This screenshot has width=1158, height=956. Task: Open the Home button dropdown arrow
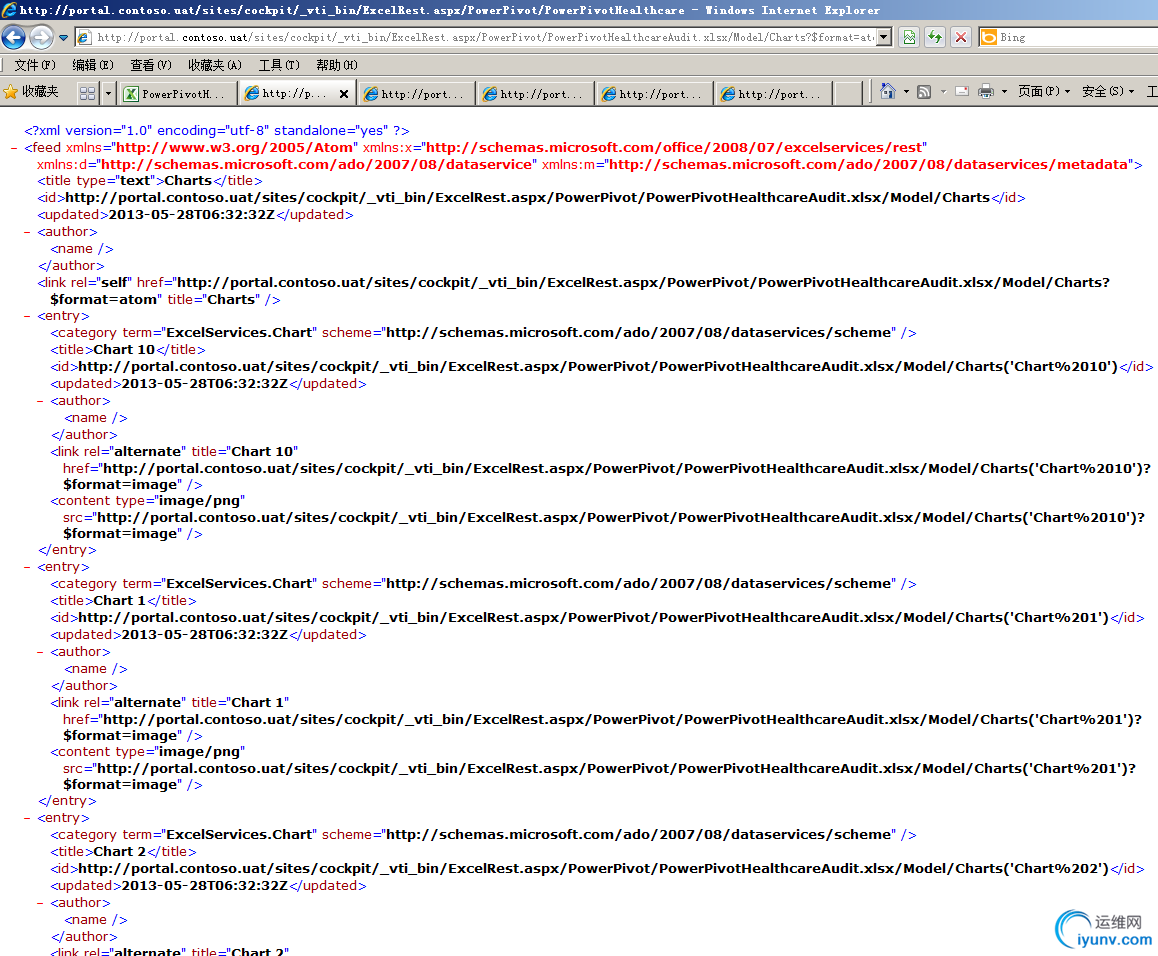coord(906,92)
